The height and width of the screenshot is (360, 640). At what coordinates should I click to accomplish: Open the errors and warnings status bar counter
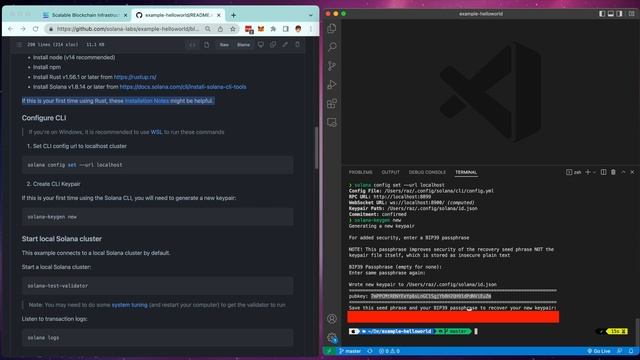click(x=389, y=351)
